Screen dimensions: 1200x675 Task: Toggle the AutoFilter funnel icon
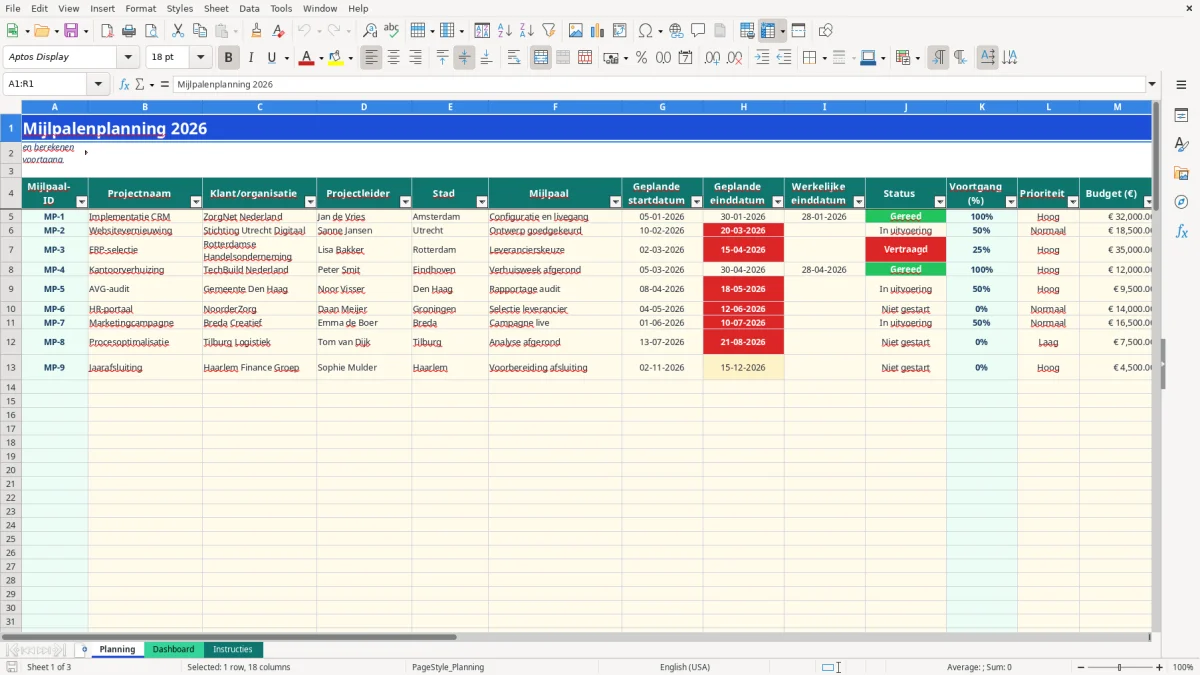pyautogui.click(x=548, y=31)
